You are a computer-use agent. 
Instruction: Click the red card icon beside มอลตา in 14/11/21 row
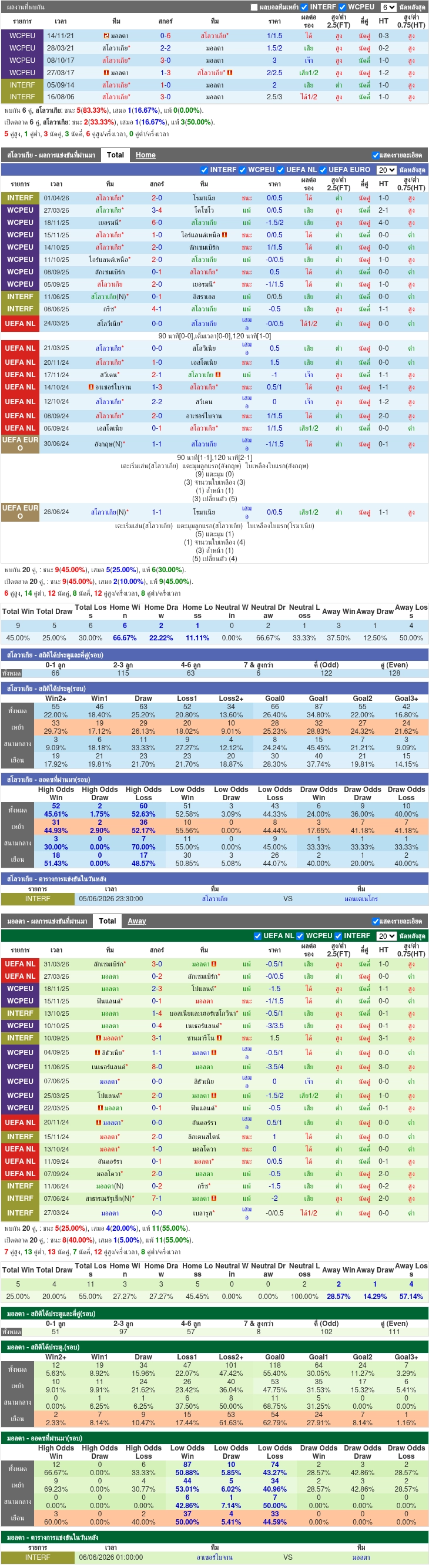[106, 36]
